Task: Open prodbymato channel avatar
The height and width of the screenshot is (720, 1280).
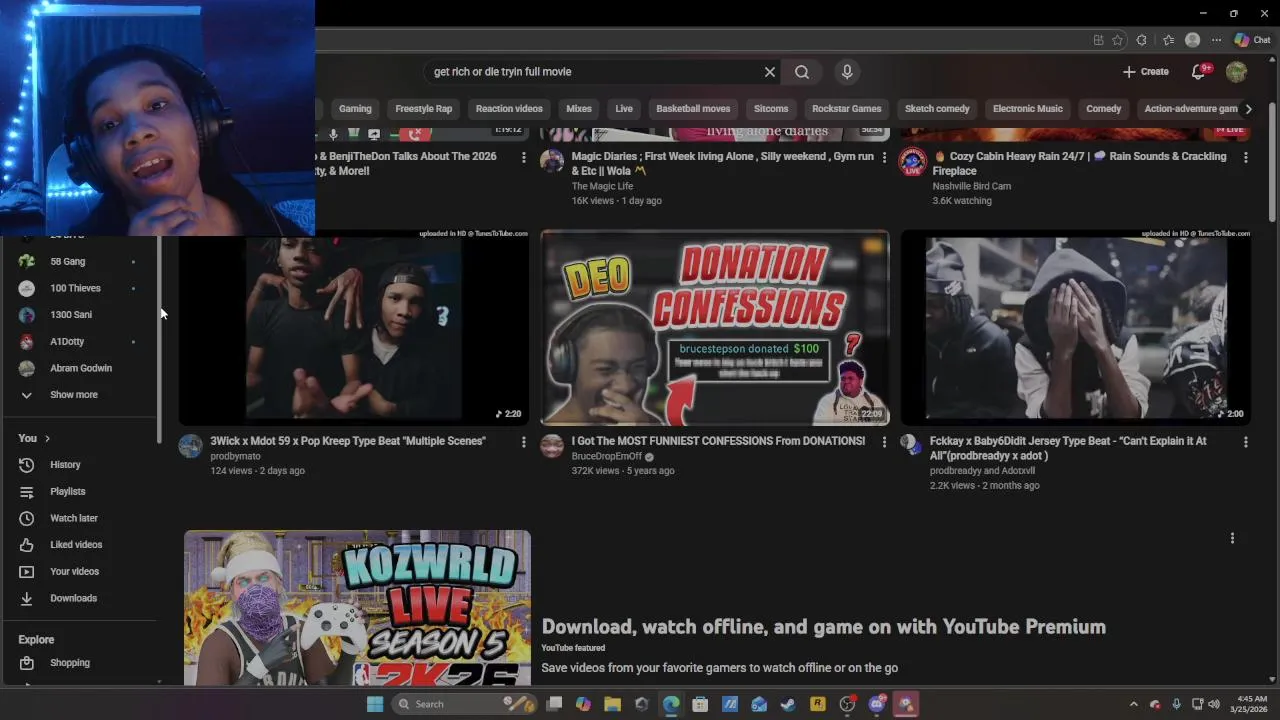Action: click(190, 446)
